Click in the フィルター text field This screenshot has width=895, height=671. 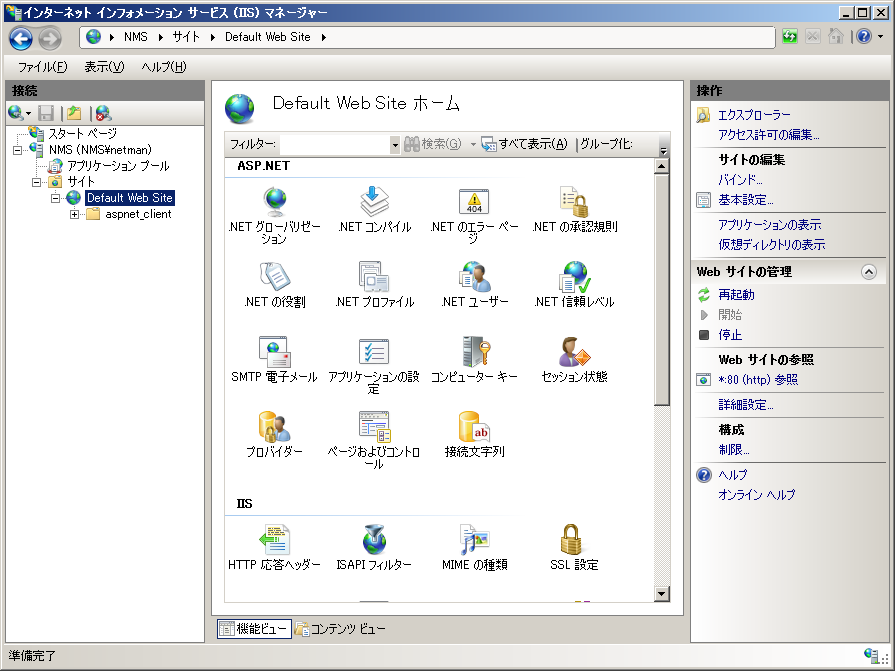pyautogui.click(x=335, y=145)
